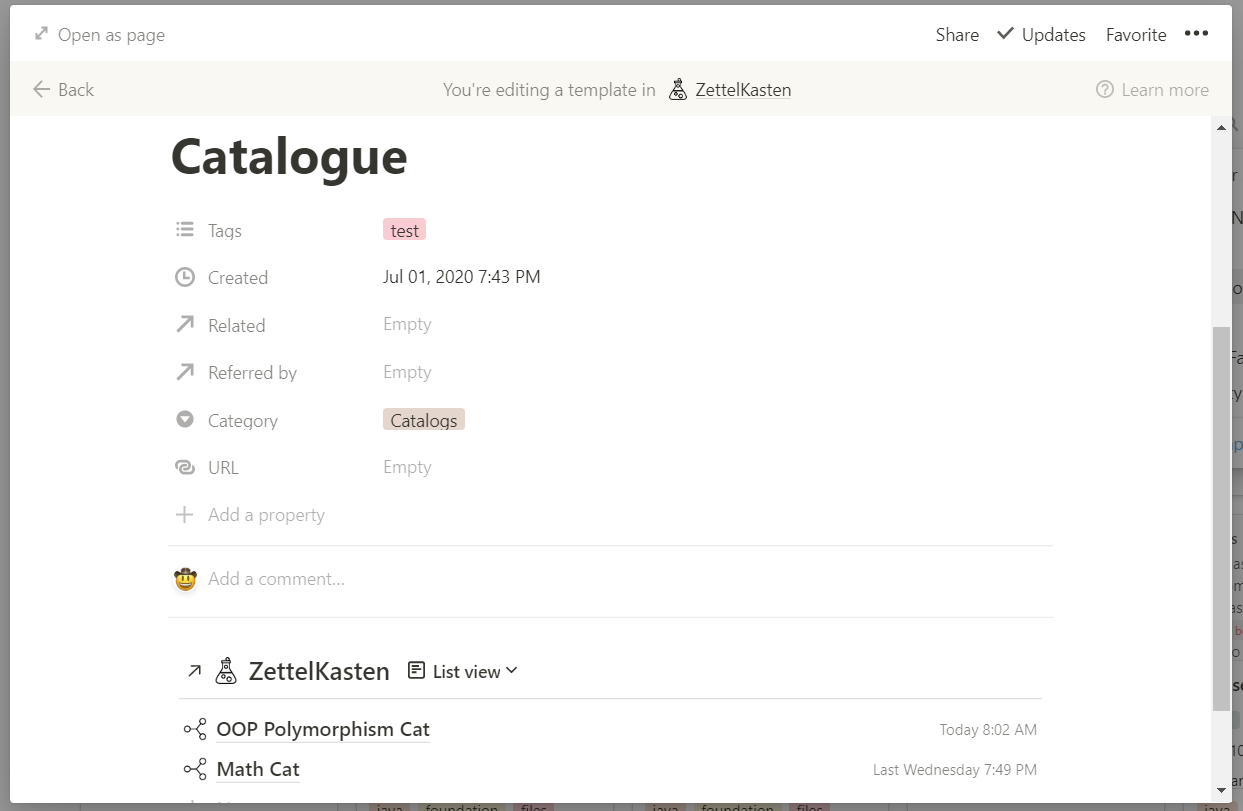The width and height of the screenshot is (1243, 811).
Task: Click the Created property clock icon
Action: 185,277
